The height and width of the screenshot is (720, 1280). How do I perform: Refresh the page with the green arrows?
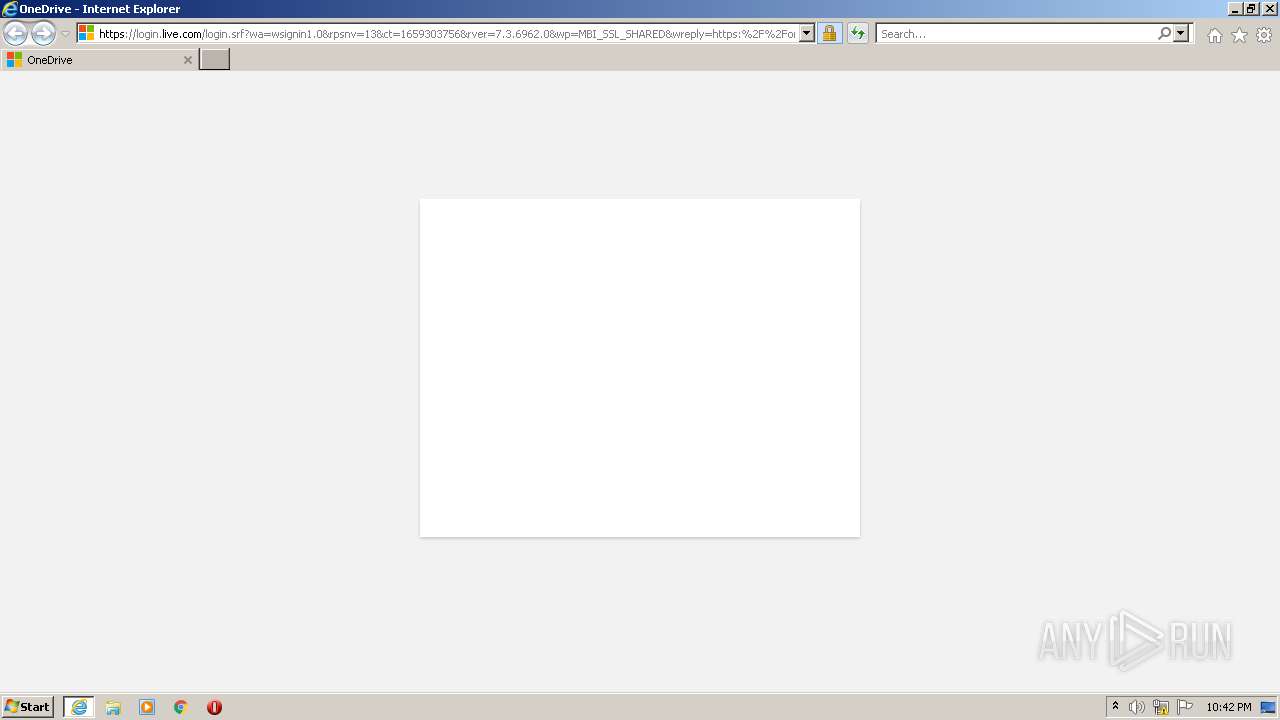858,34
